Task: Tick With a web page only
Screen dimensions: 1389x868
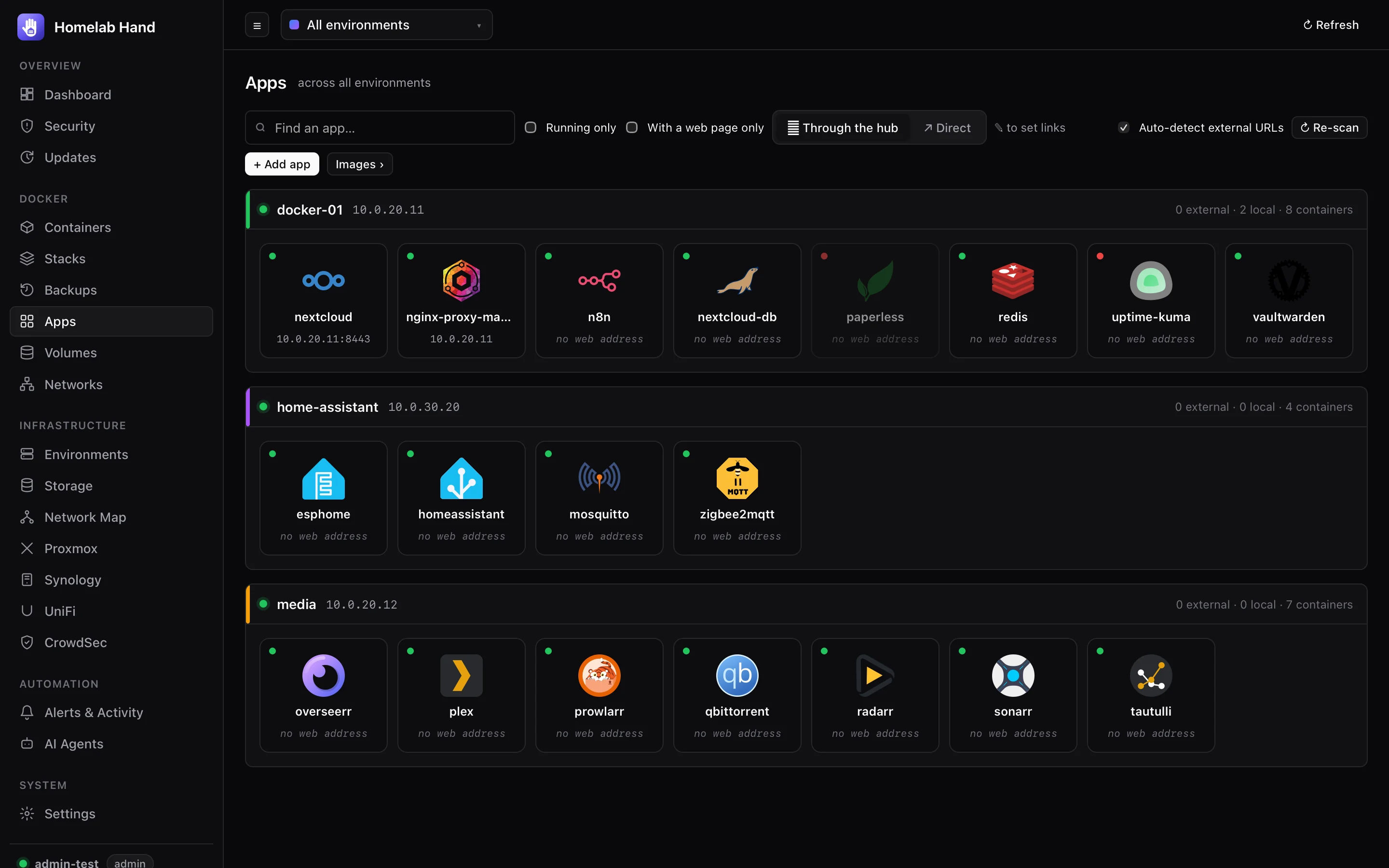Action: 631,127
